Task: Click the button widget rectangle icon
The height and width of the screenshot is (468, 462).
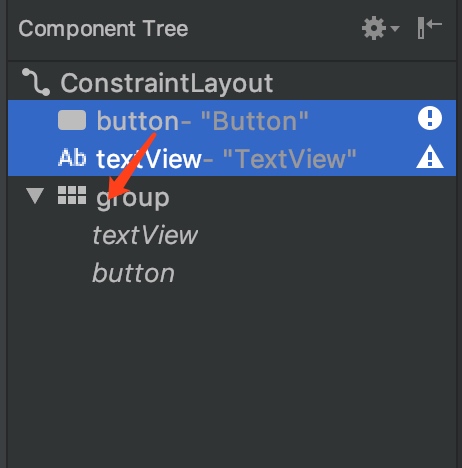Action: tap(72, 120)
